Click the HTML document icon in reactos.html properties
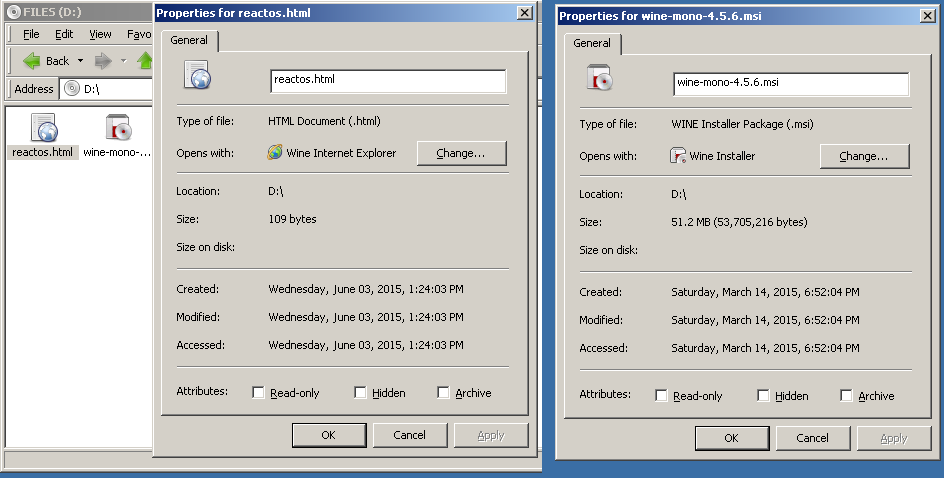The height and width of the screenshot is (478, 944). (197, 75)
